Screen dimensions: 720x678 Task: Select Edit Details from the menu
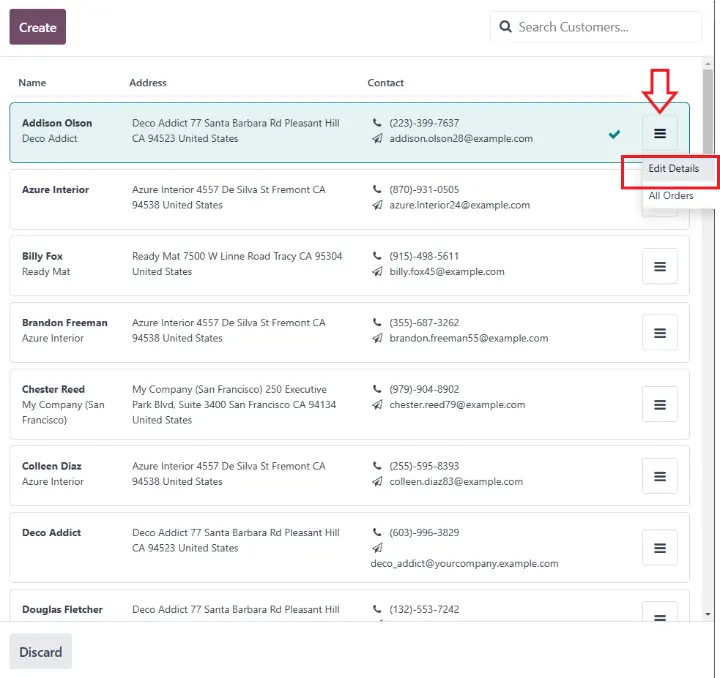(673, 169)
